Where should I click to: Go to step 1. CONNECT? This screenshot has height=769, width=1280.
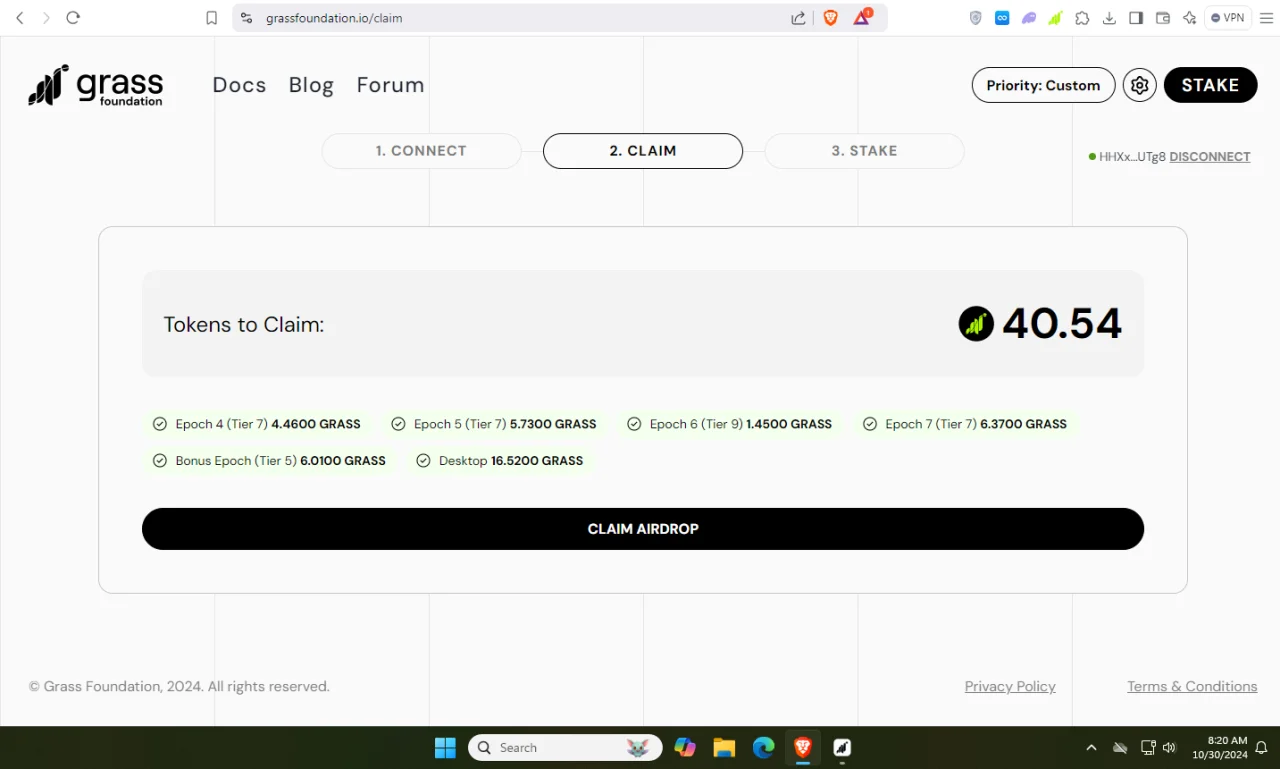(x=421, y=151)
